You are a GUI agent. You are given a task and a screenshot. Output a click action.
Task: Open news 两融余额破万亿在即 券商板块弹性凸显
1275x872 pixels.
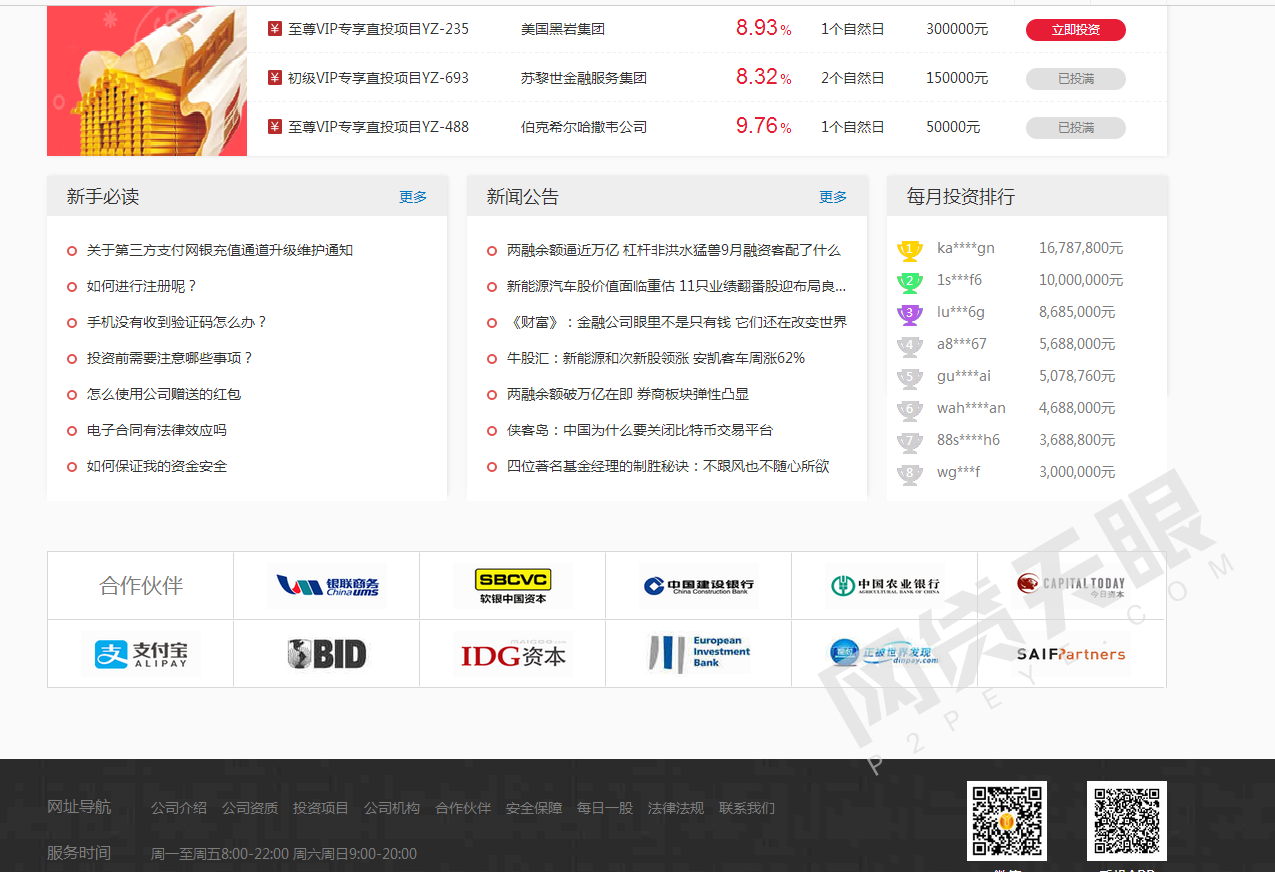[x=628, y=394]
